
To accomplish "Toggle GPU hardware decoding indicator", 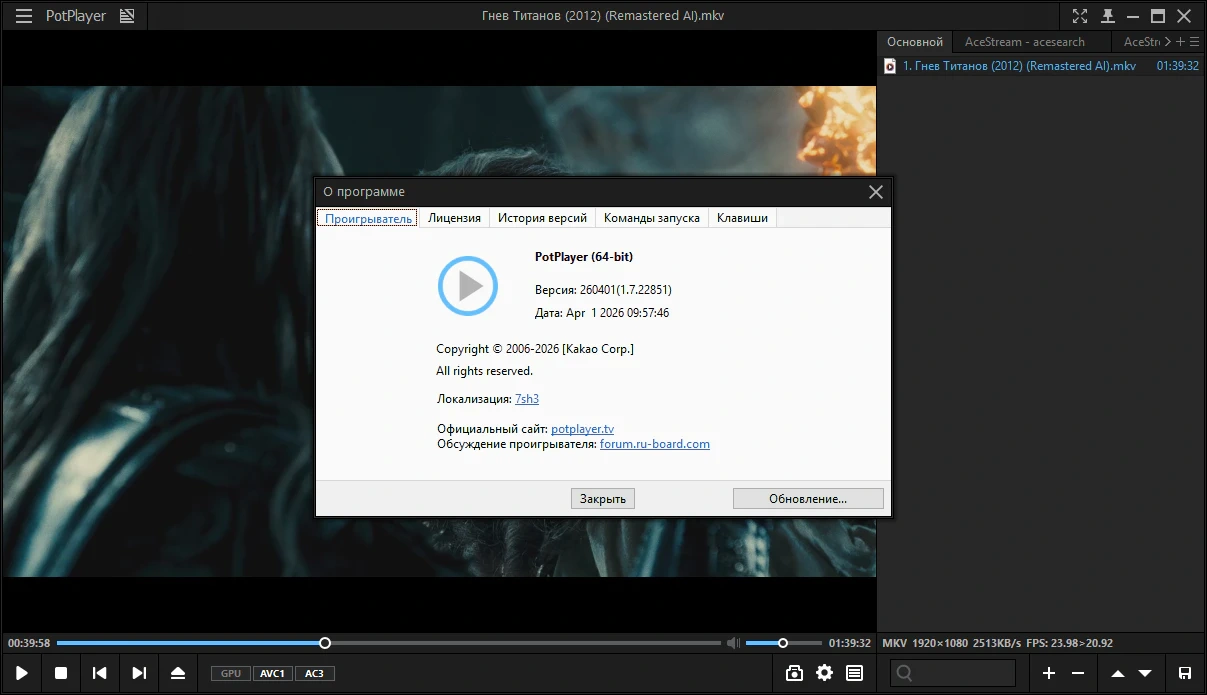I will click(x=231, y=673).
